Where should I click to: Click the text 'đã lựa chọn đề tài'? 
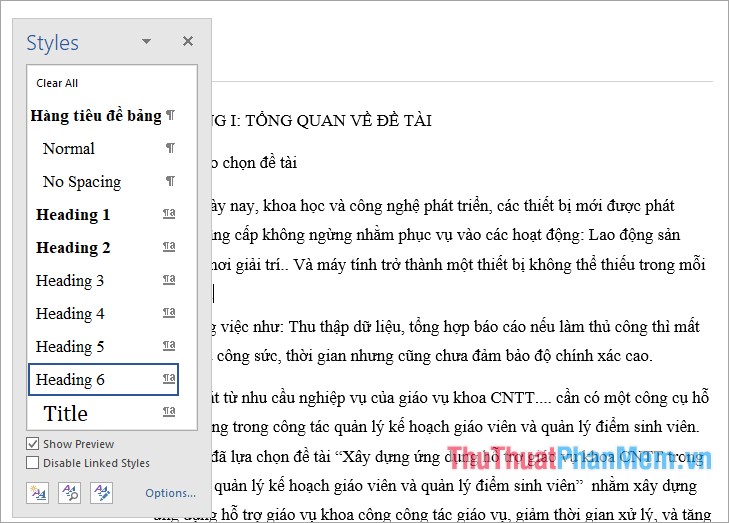coord(271,457)
